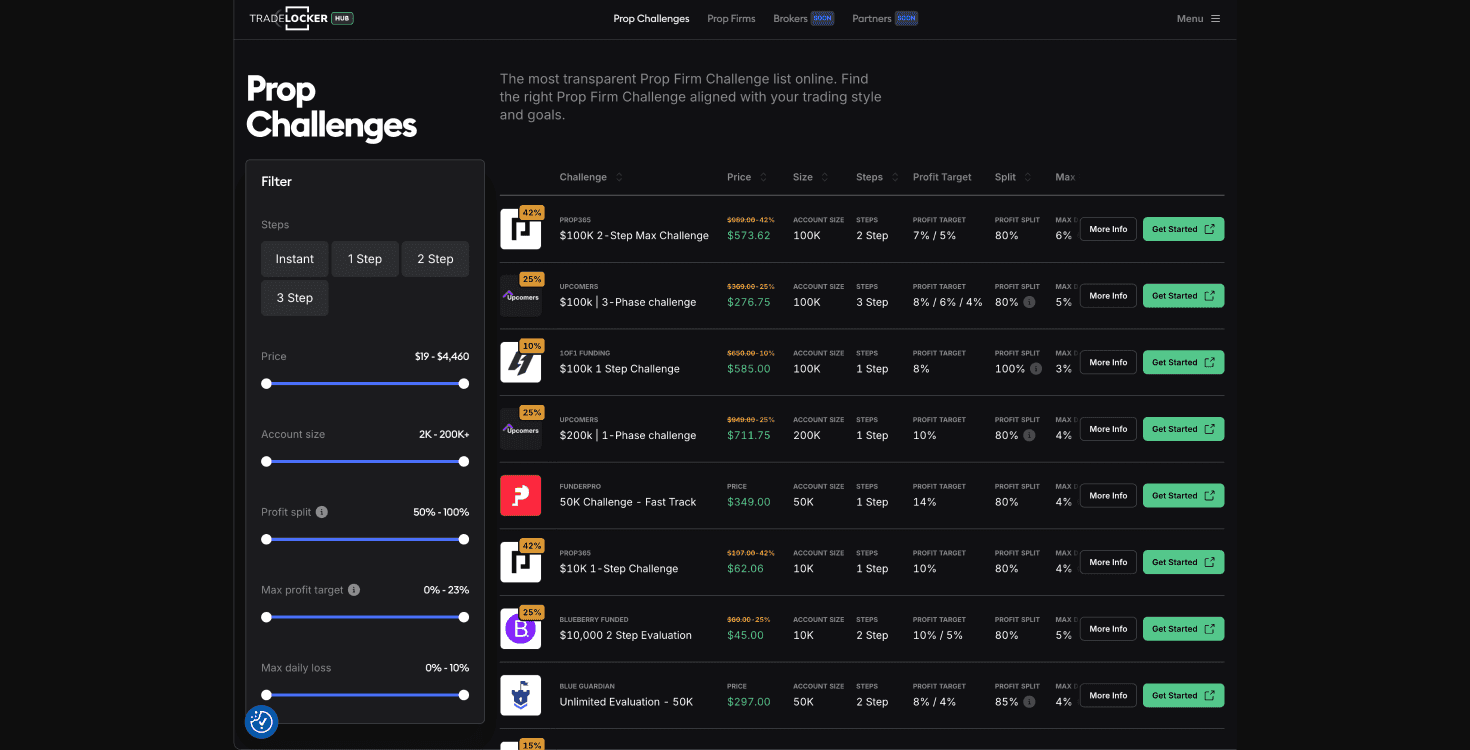Click the info icon beside Profit split filter
Viewport: 1470px width, 750px height.
click(x=322, y=512)
